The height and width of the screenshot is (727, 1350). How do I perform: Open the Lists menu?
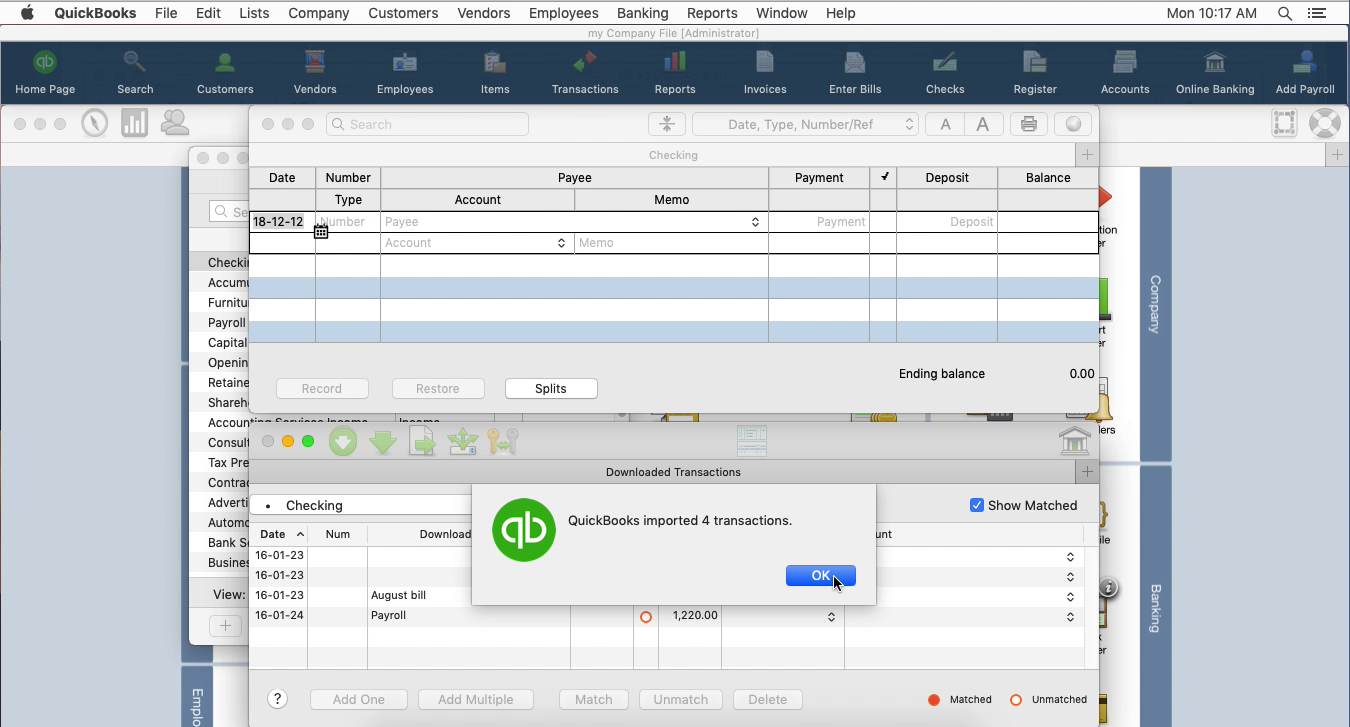[x=254, y=13]
